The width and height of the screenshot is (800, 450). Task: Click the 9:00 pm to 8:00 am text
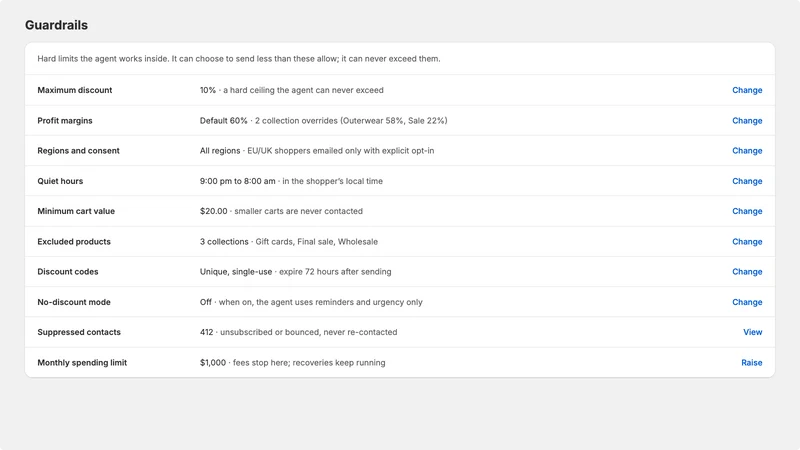coord(237,181)
